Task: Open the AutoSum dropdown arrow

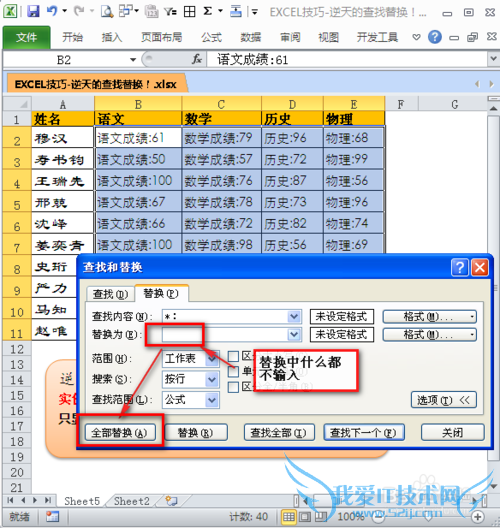Action: coord(221,11)
